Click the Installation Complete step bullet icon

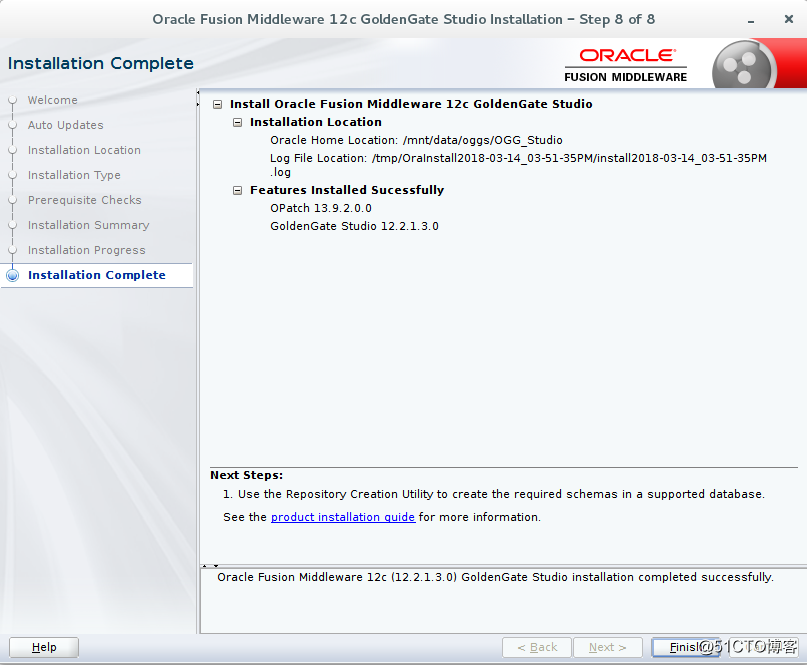coord(13,275)
